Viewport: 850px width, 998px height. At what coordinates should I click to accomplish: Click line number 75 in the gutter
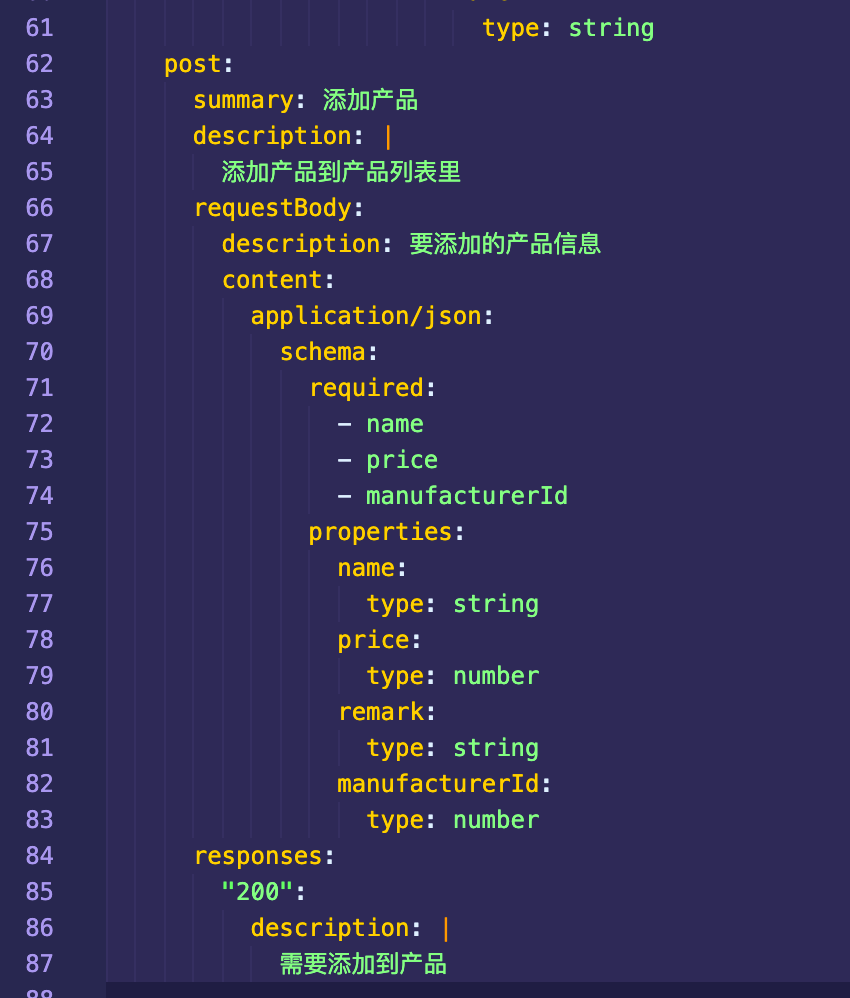point(39,532)
